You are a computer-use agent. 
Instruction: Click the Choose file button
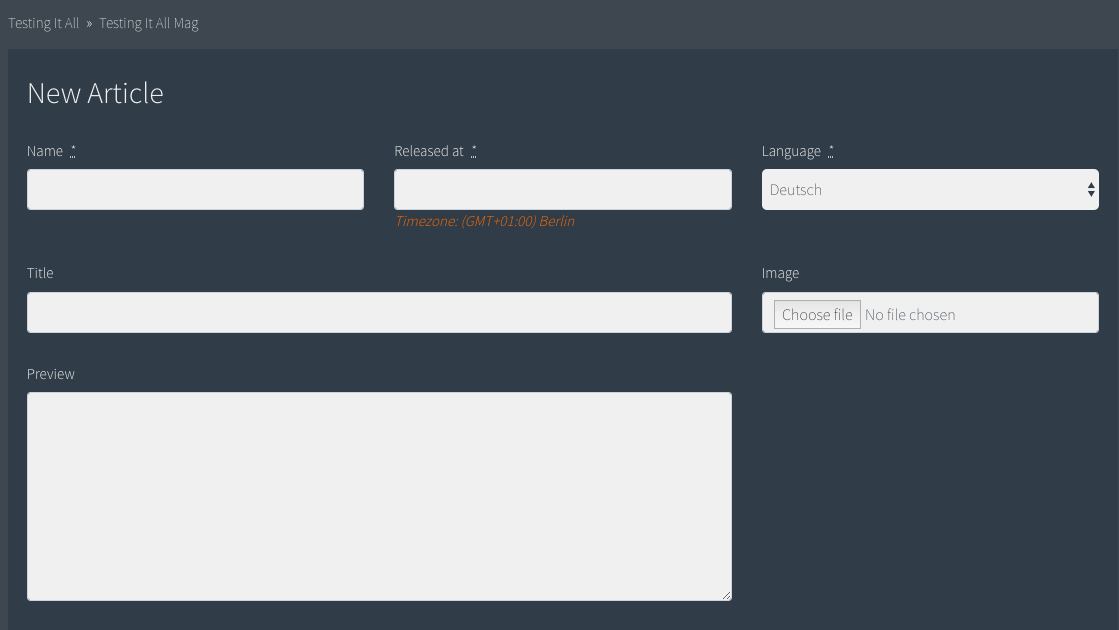(817, 315)
